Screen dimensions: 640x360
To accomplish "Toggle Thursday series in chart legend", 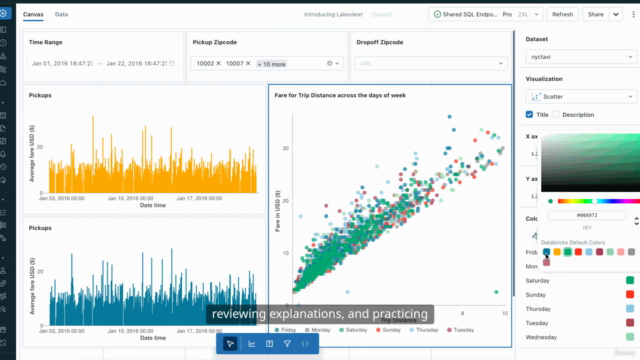I will pos(424,330).
